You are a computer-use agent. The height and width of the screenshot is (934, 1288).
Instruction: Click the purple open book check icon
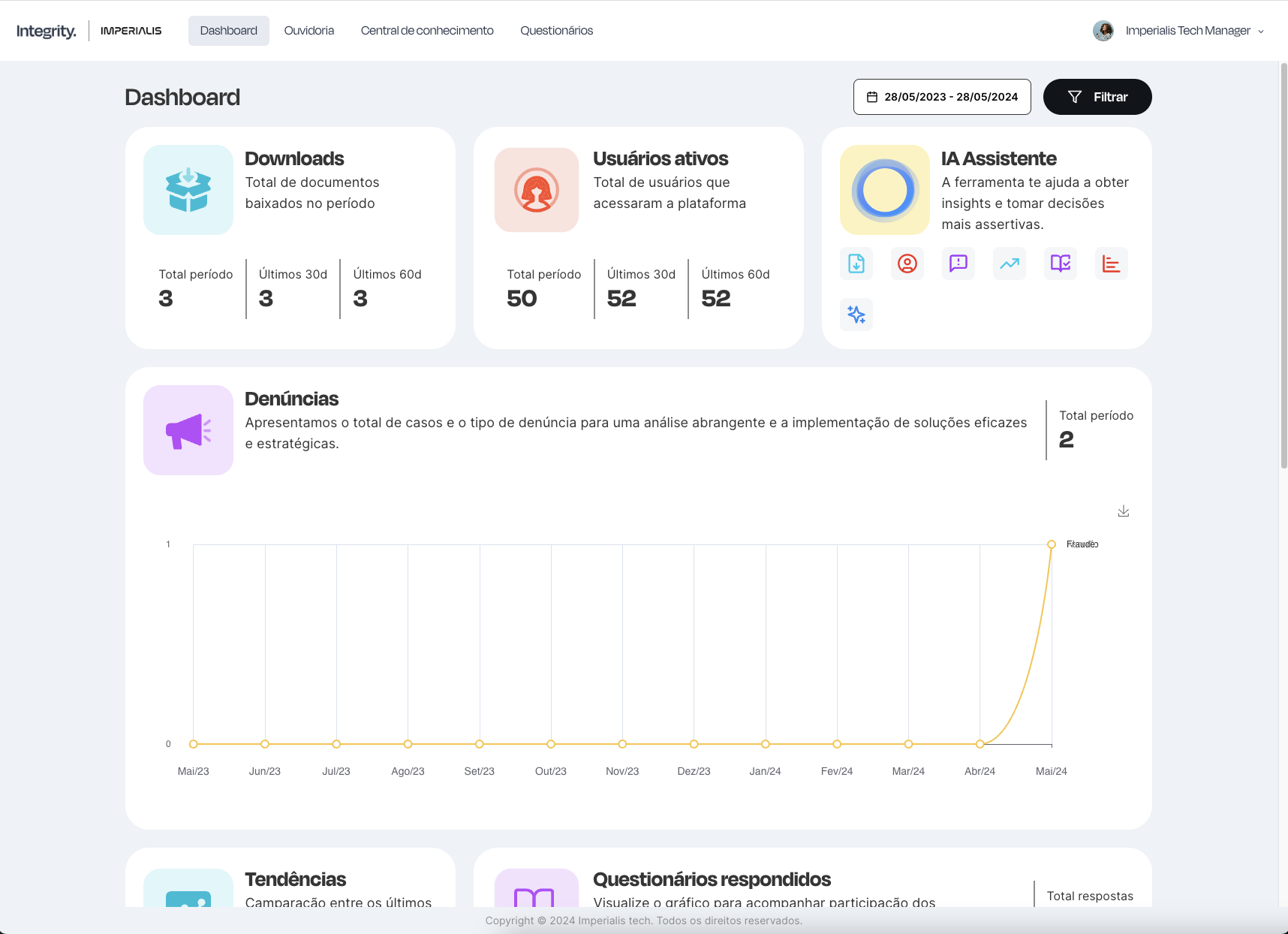point(1061,264)
